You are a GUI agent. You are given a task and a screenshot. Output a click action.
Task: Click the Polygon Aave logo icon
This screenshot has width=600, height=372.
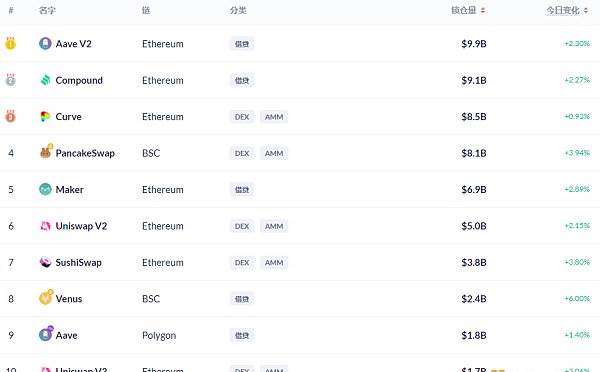point(46,334)
